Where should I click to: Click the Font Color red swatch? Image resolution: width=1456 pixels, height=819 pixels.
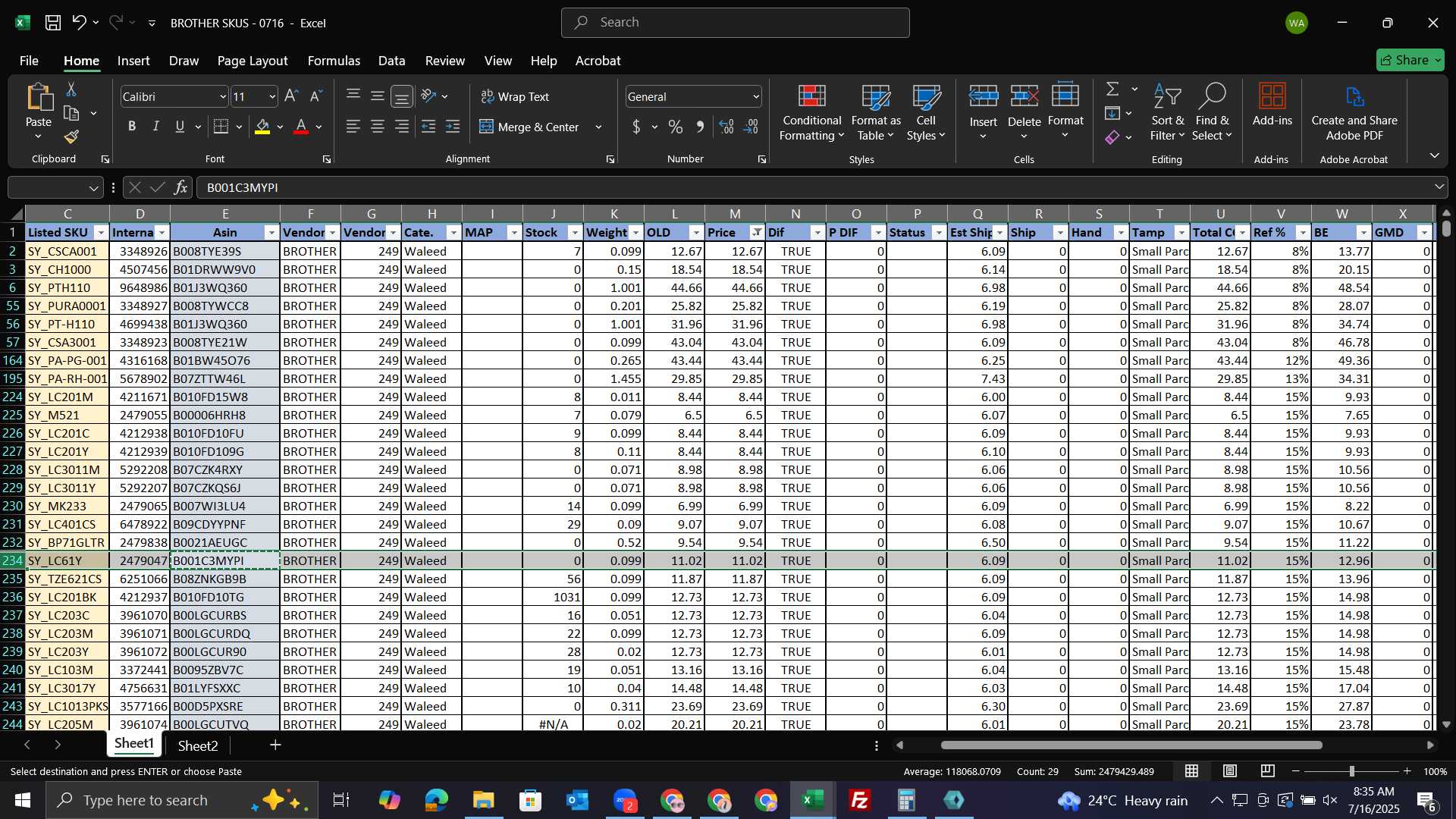coord(301,127)
